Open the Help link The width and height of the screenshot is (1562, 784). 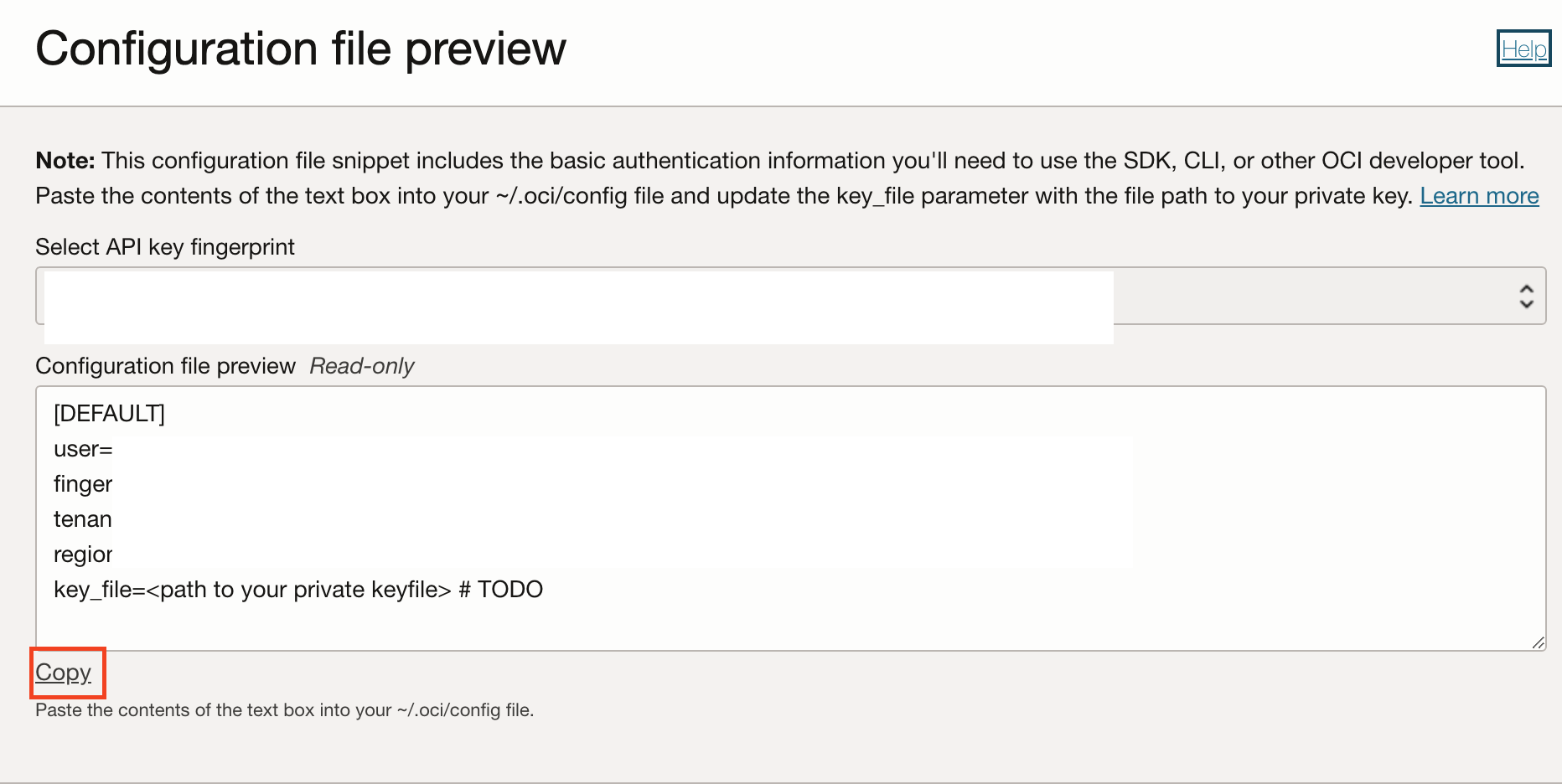pos(1523,49)
